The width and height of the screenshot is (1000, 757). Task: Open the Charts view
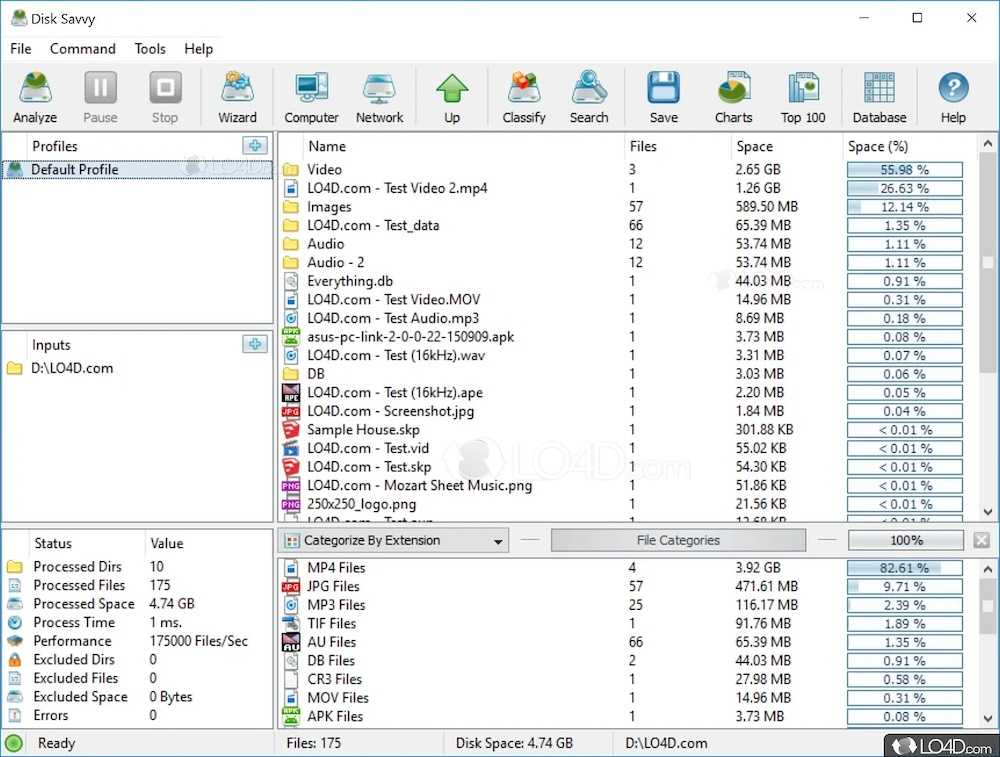click(x=733, y=98)
